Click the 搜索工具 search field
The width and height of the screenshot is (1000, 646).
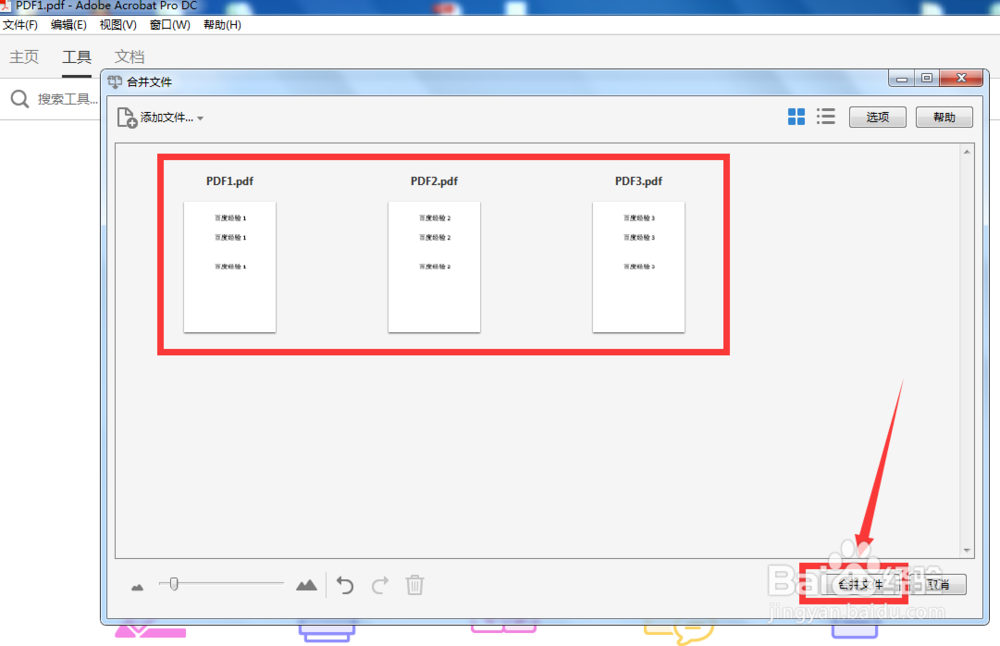point(68,99)
